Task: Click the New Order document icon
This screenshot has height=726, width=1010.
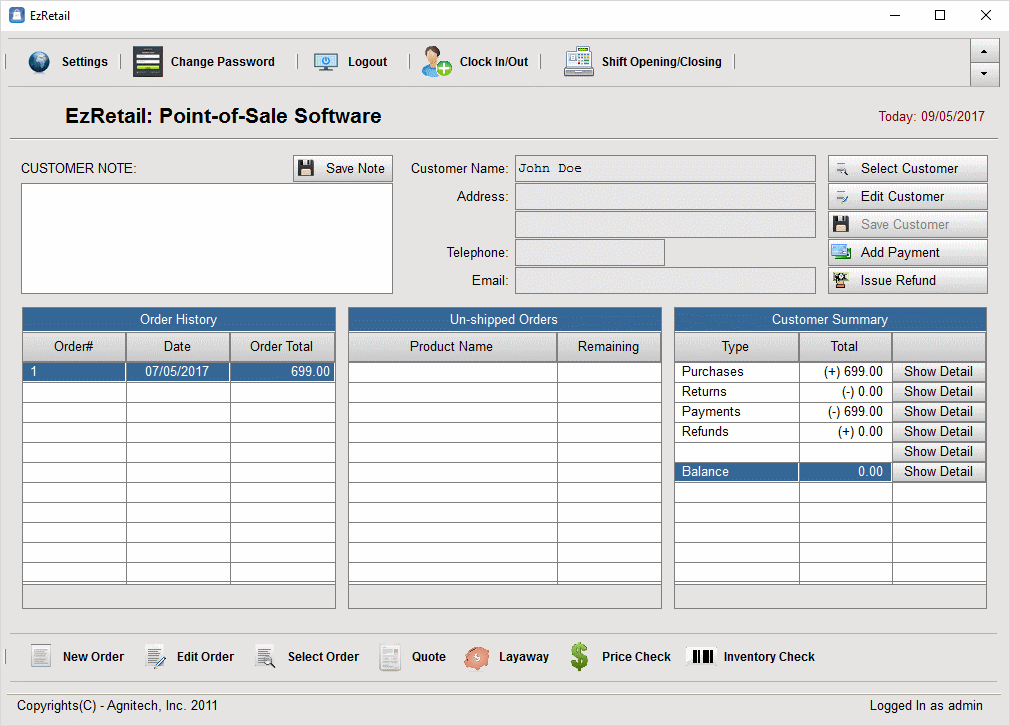Action: pos(41,656)
